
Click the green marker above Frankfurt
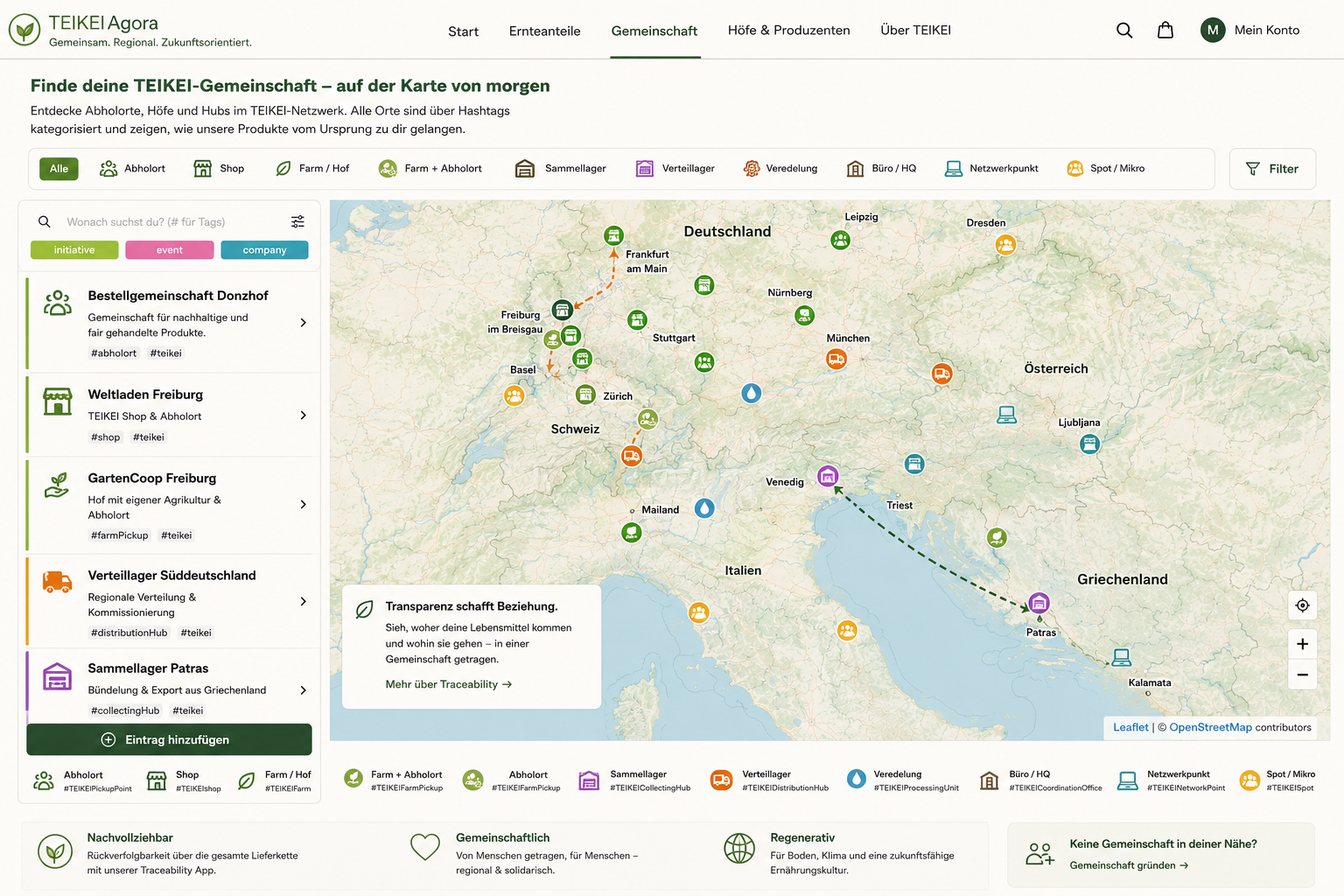(x=614, y=235)
